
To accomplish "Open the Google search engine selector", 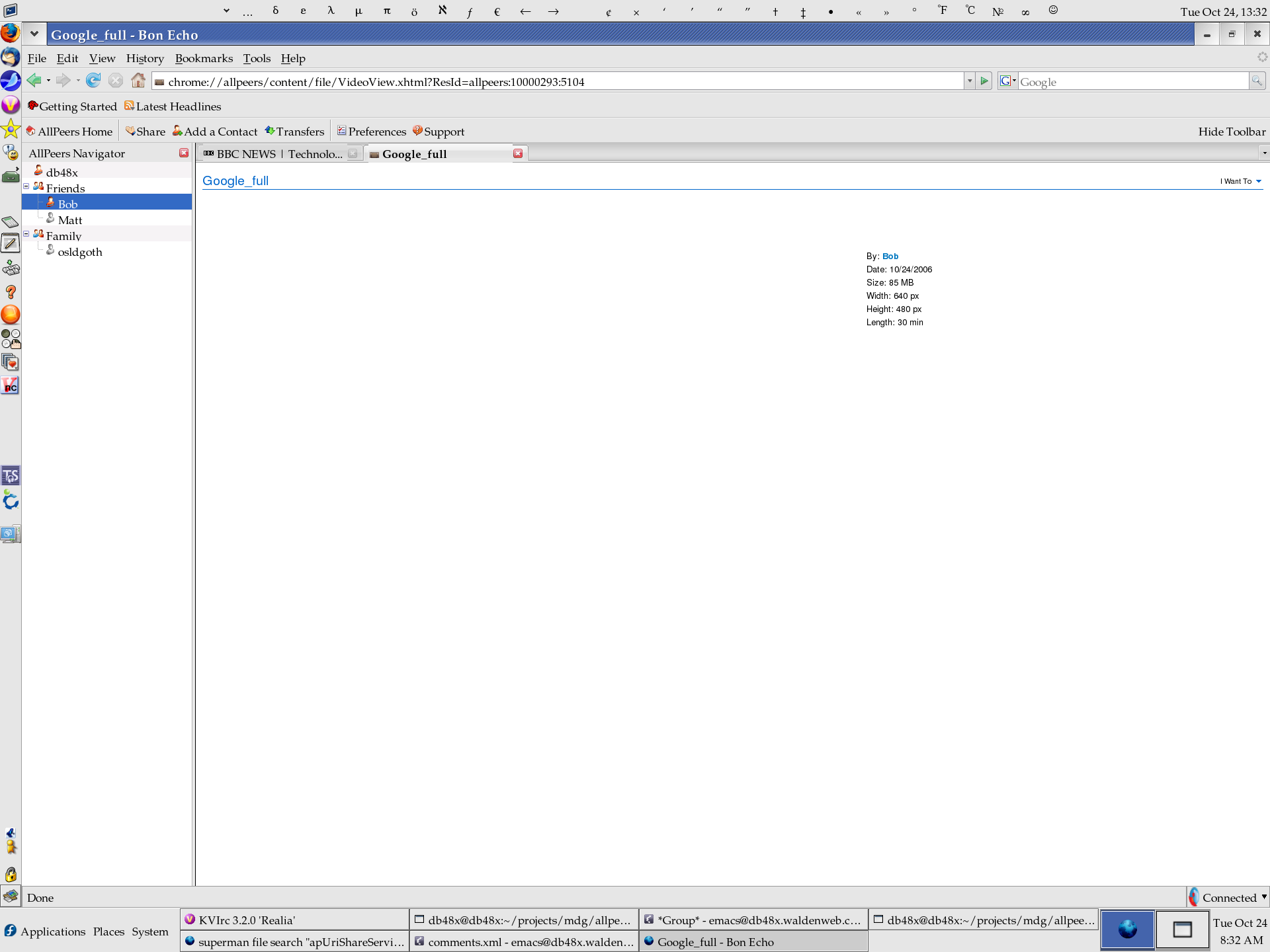I will click(1007, 81).
